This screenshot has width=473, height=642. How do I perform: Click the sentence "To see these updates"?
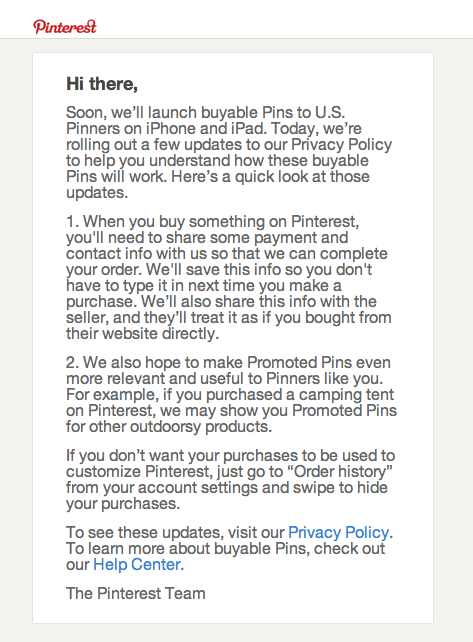coord(229,532)
